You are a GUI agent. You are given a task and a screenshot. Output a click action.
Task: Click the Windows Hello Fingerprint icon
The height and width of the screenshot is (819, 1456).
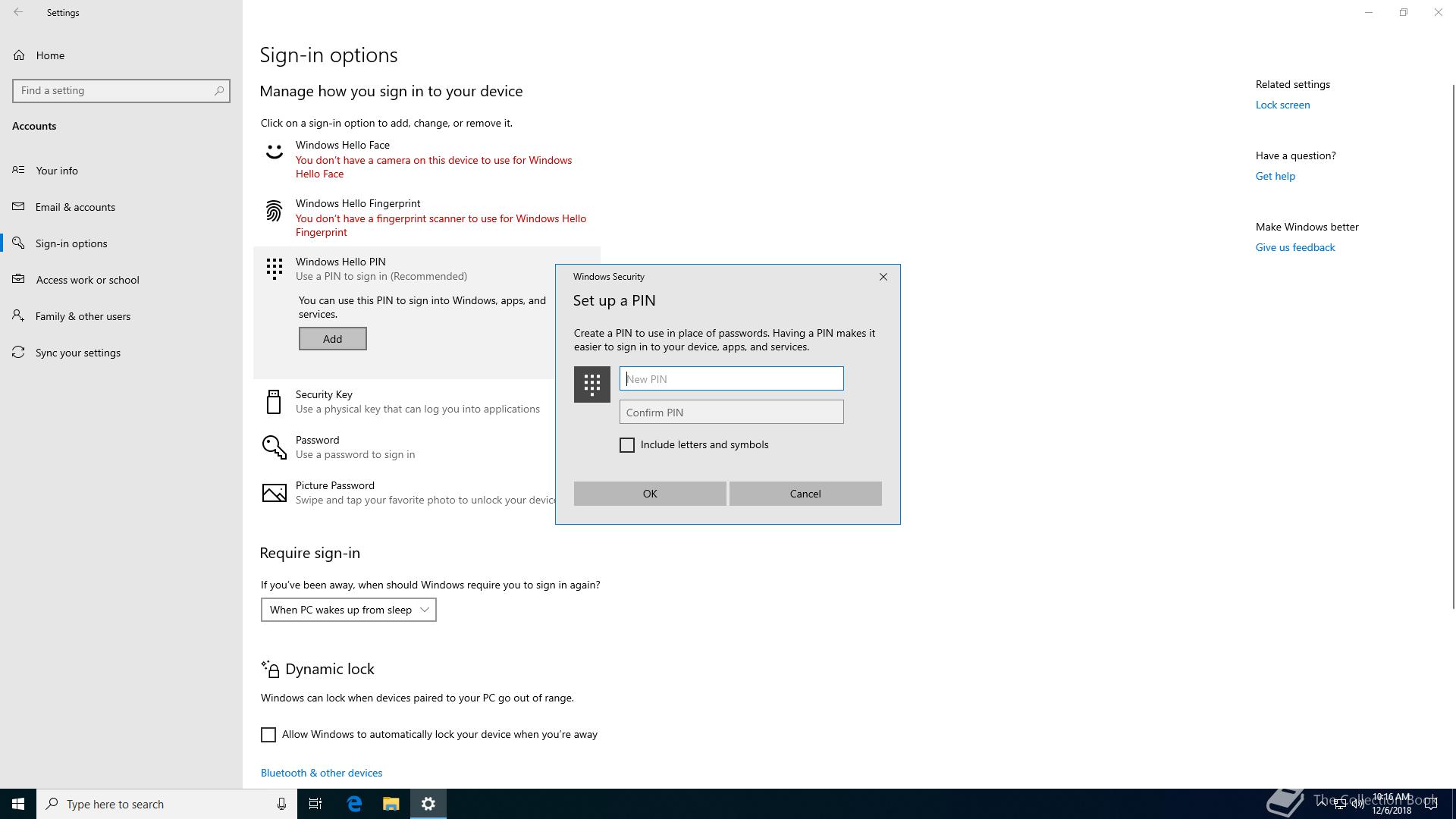[274, 210]
